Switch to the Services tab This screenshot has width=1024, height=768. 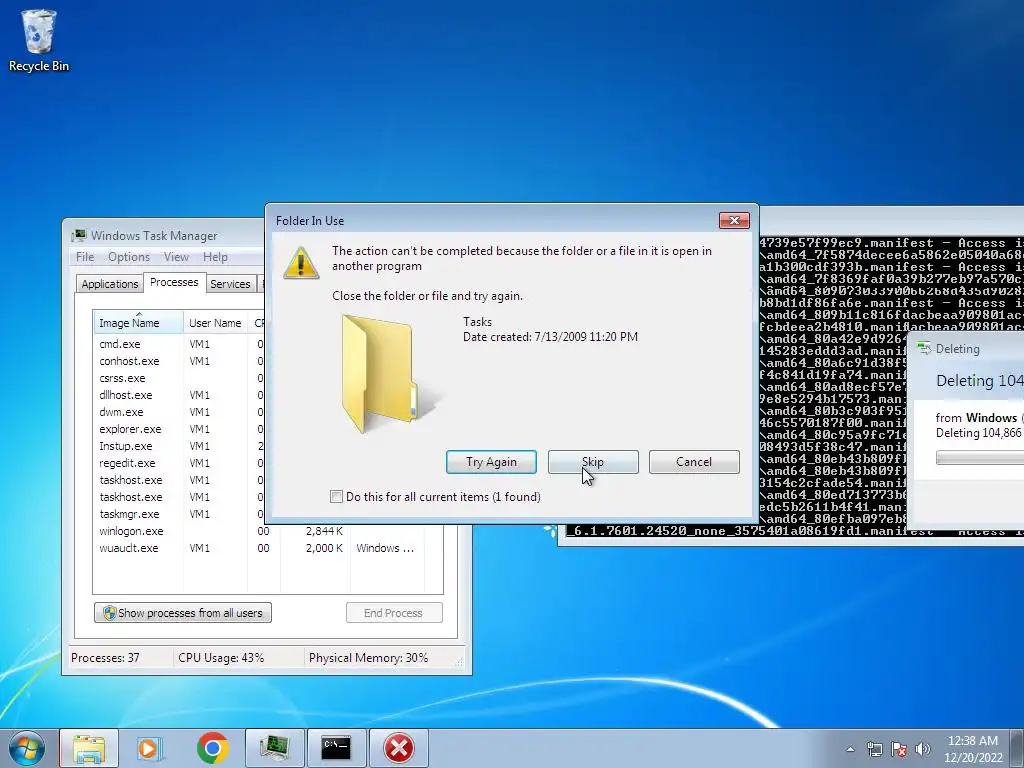(230, 284)
